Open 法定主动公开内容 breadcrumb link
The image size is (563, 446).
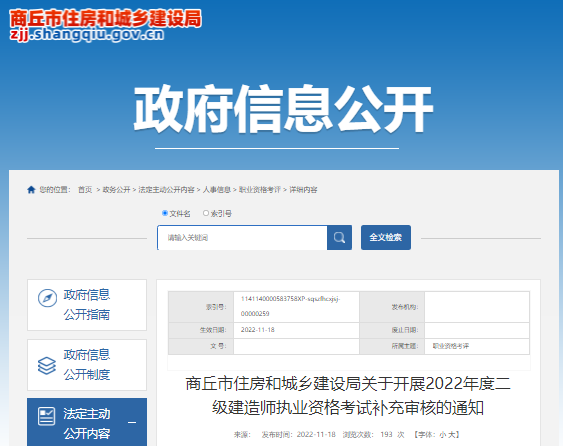pyautogui.click(x=166, y=190)
